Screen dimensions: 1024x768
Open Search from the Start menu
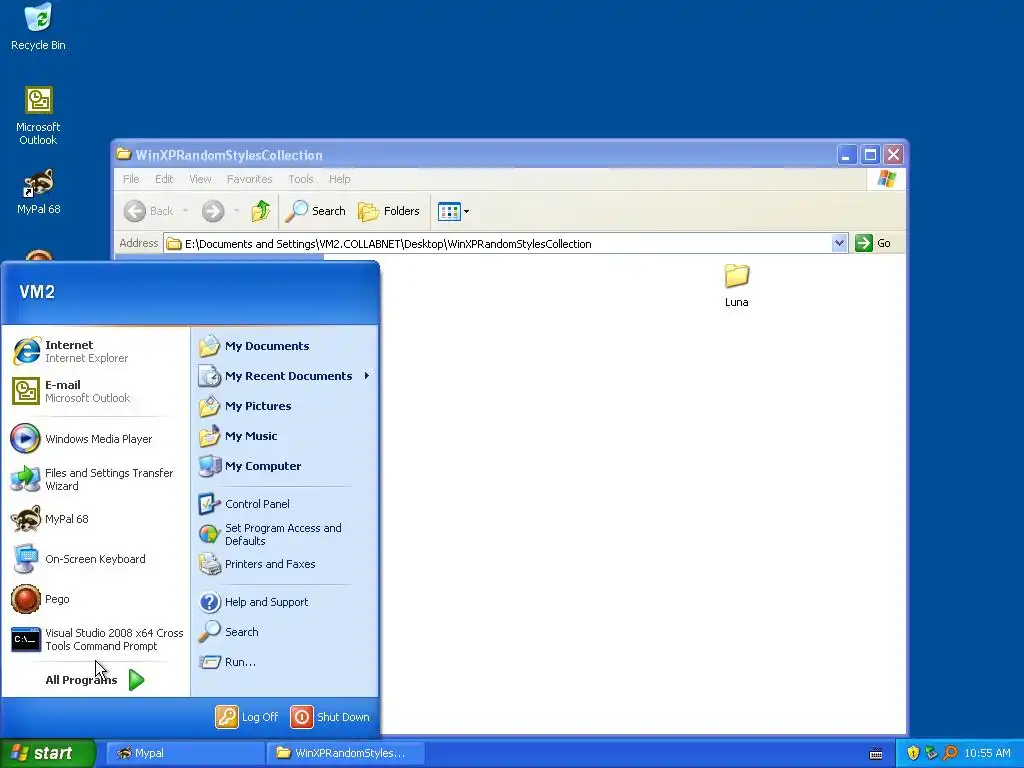click(285, 632)
